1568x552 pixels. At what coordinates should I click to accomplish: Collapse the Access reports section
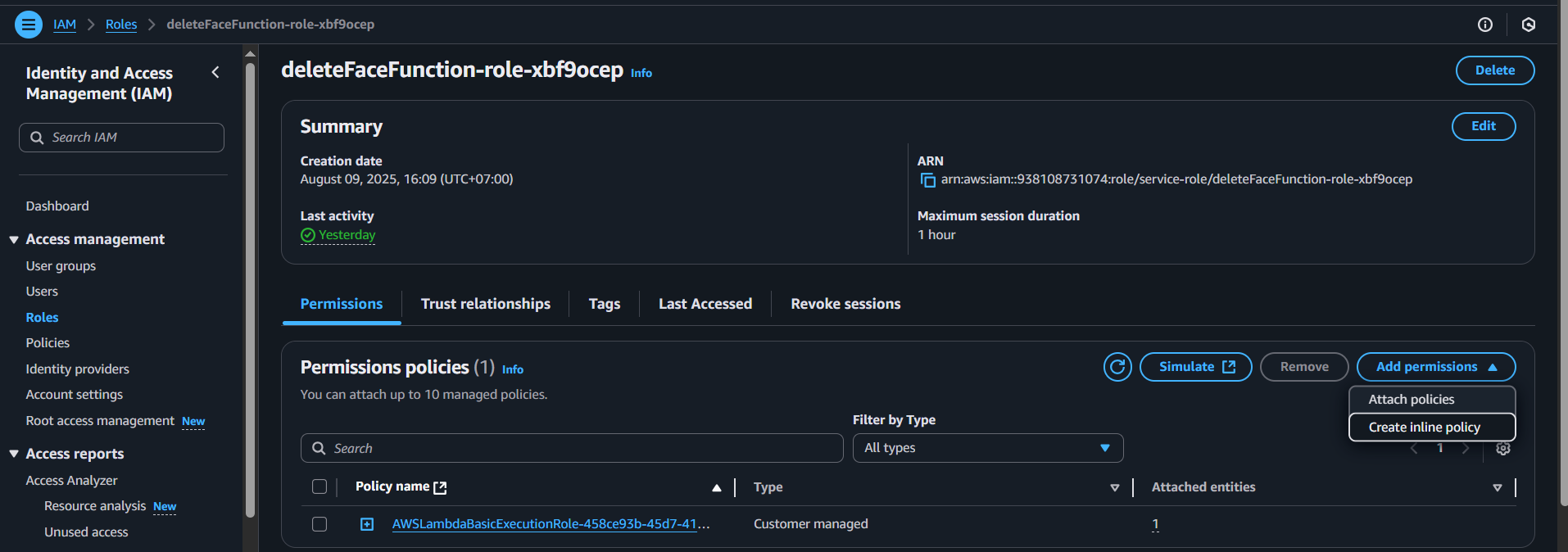pyautogui.click(x=14, y=454)
